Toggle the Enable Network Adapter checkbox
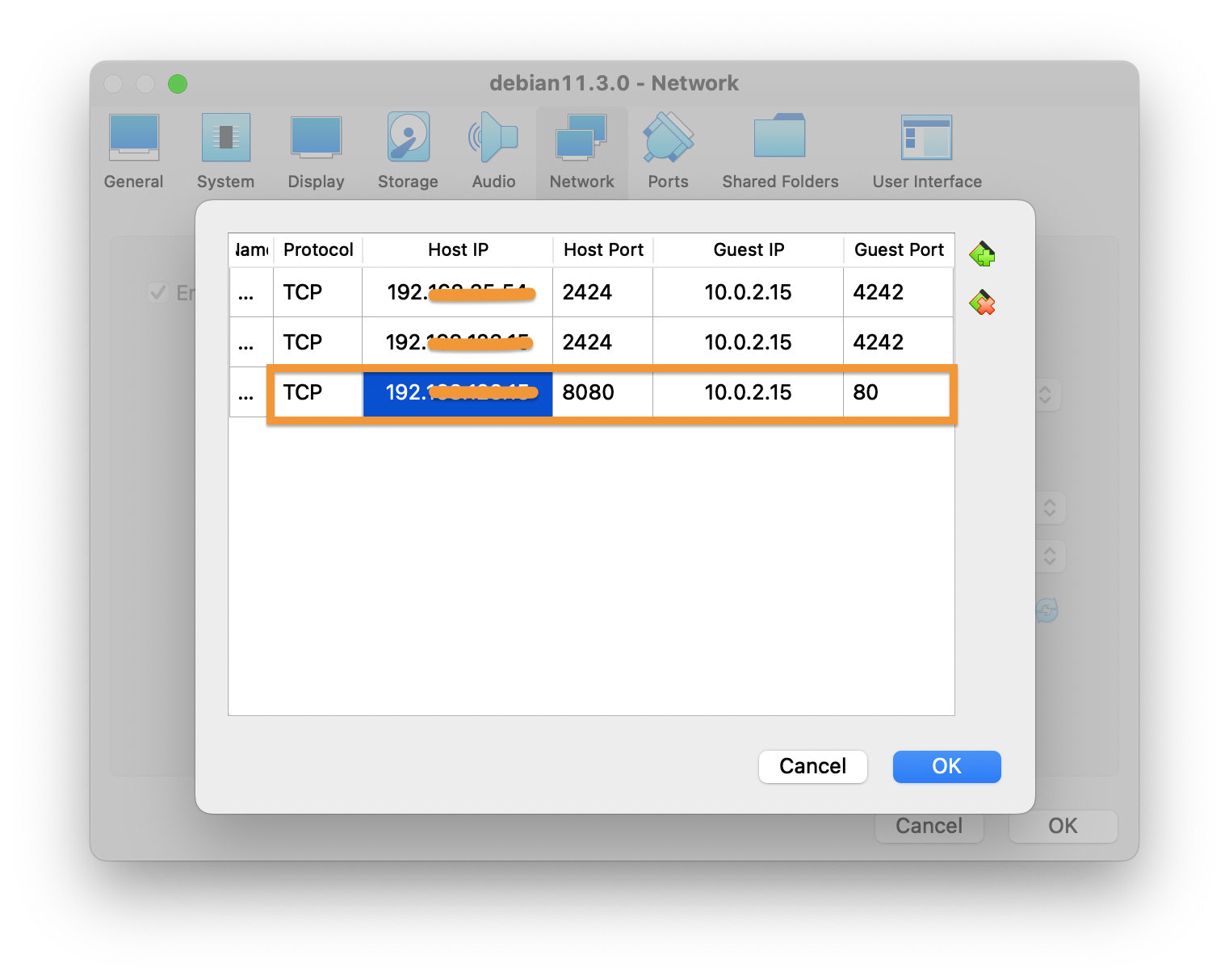The width and height of the screenshot is (1229, 980). 158,292
